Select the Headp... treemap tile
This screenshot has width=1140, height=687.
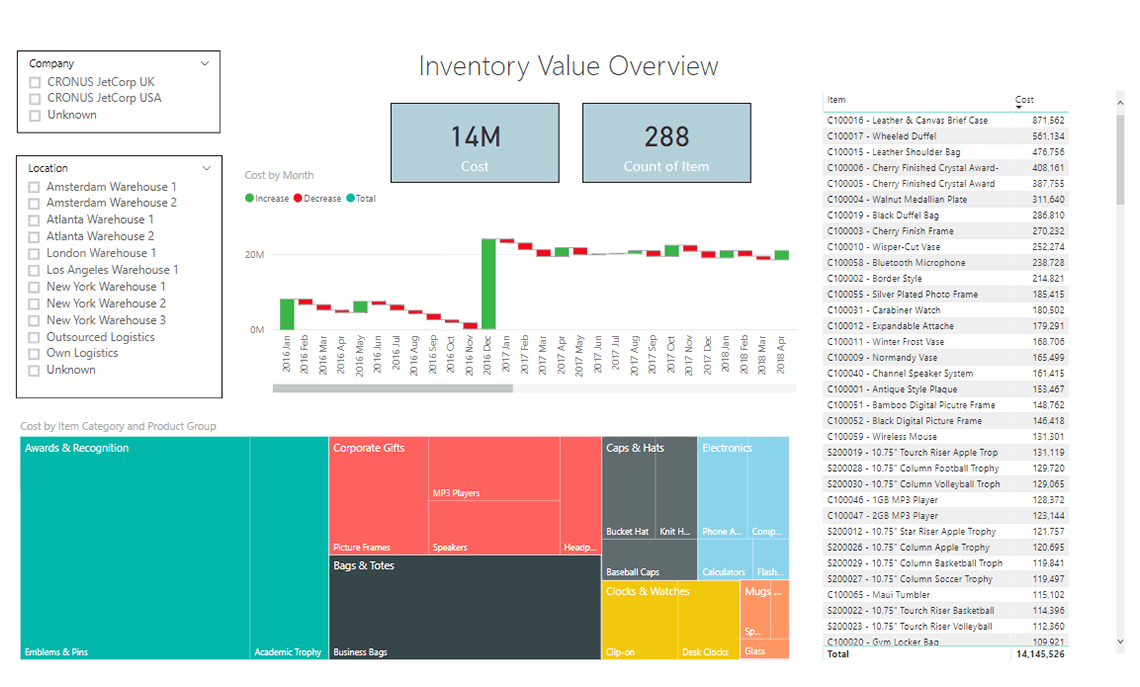click(x=580, y=496)
